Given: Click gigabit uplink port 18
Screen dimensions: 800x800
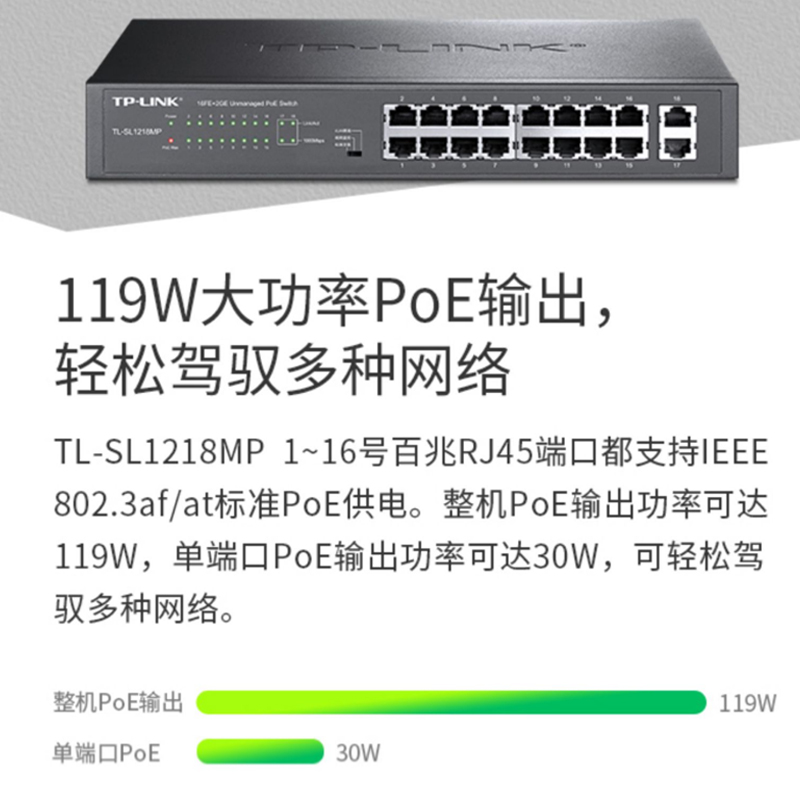Looking at the screenshot, I should [677, 117].
